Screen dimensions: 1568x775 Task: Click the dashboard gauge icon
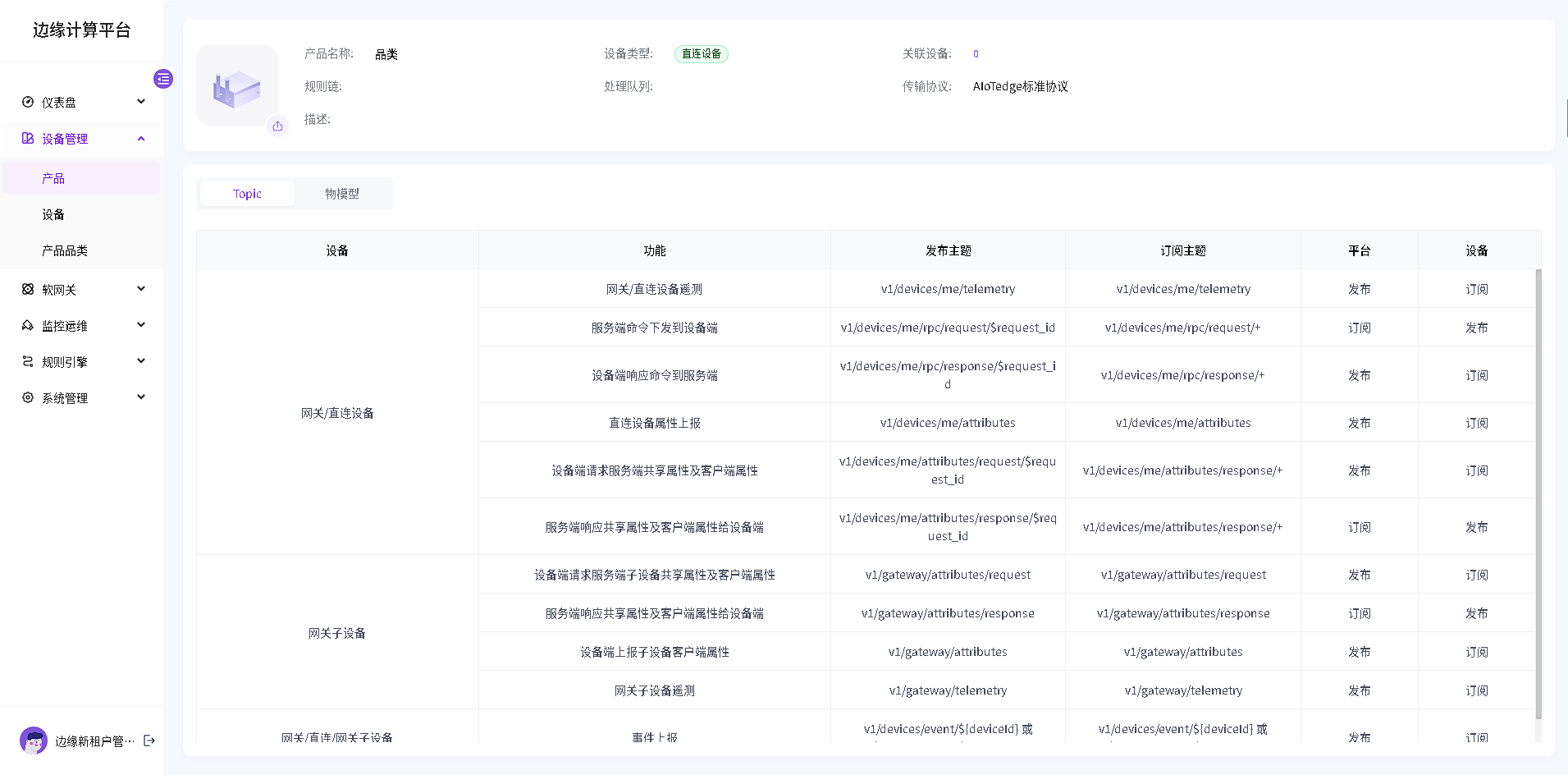point(28,102)
